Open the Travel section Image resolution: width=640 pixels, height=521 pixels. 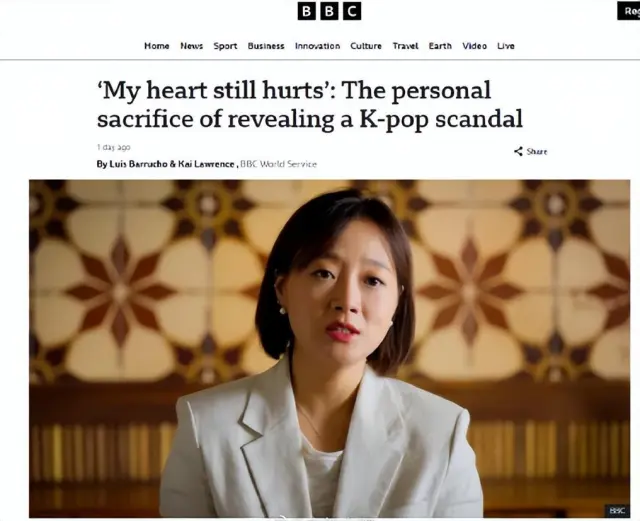pos(405,46)
